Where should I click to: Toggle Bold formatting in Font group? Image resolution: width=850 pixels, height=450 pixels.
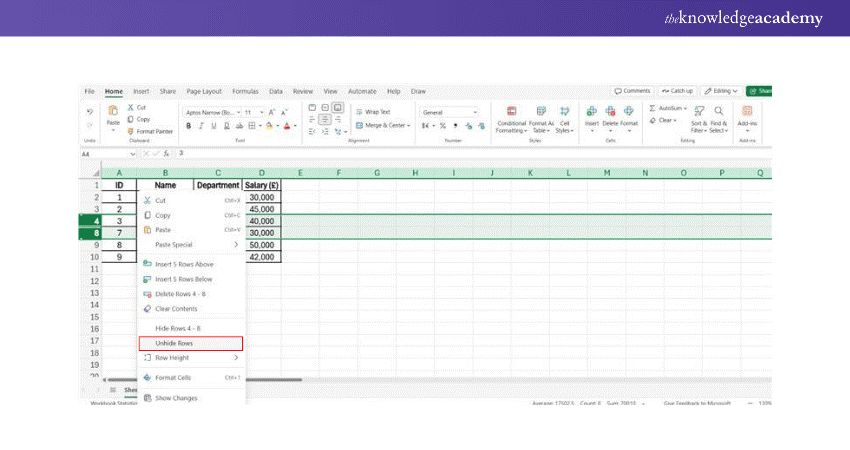(188, 126)
